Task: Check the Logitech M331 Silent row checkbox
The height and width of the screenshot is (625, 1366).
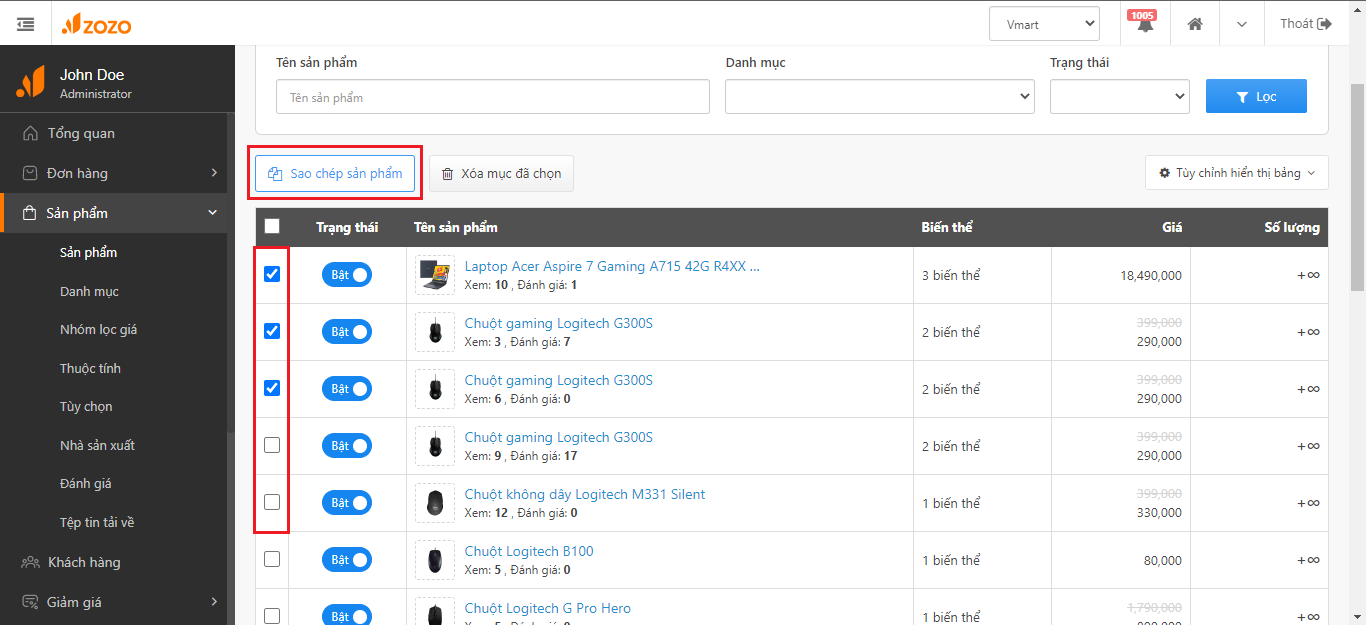Action: [272, 502]
